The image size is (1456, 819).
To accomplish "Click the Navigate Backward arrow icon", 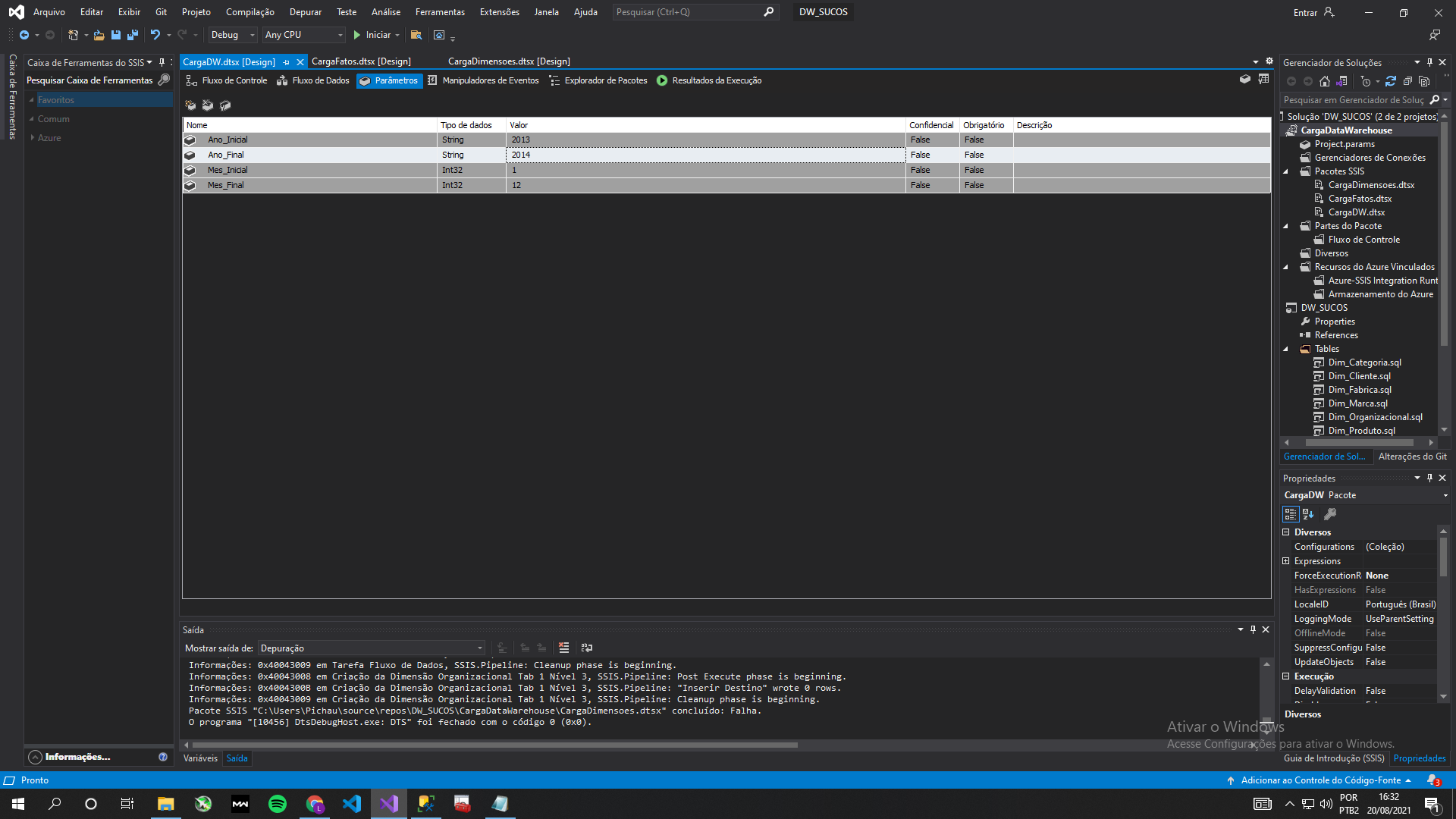I will (x=24, y=35).
